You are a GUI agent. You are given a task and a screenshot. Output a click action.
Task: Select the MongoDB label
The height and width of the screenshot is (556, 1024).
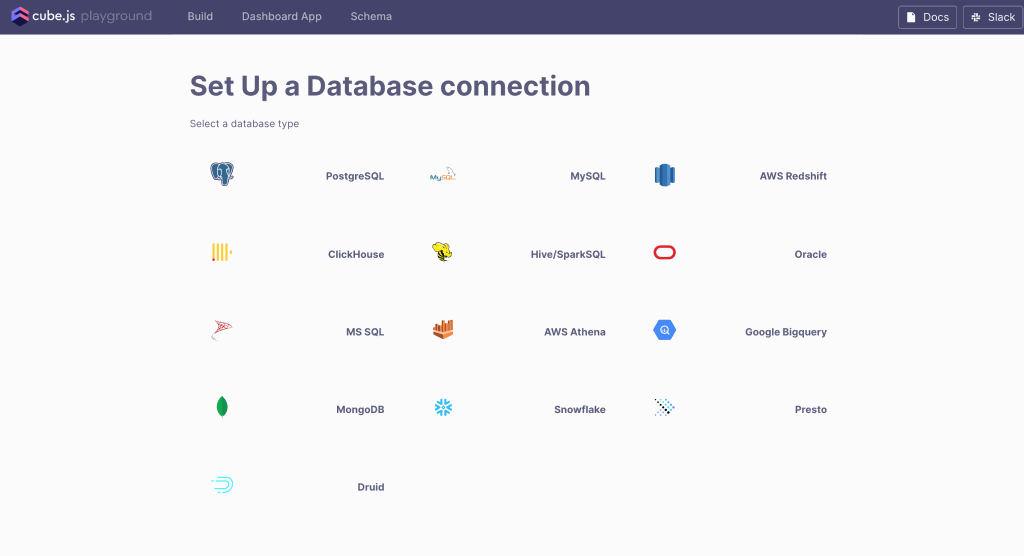coord(360,410)
